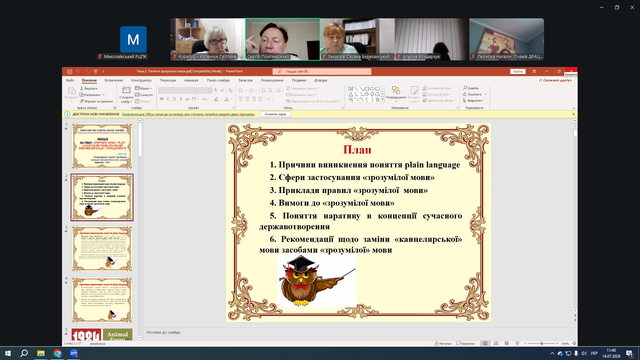Click the Update now button in yellow bar
The image size is (640, 360).
point(276,114)
